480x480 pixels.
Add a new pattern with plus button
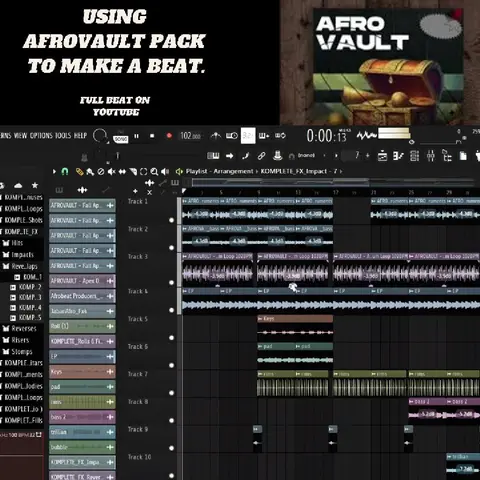coord(368,156)
